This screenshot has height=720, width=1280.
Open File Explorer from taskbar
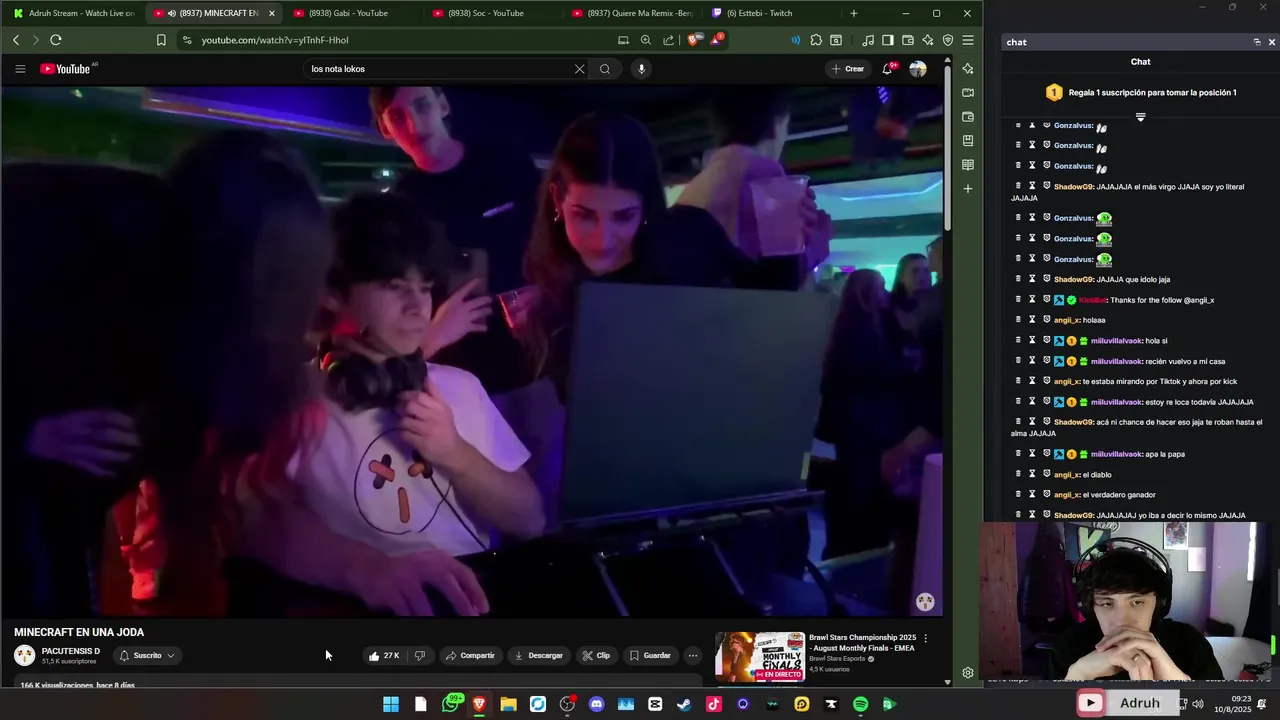pos(509,704)
